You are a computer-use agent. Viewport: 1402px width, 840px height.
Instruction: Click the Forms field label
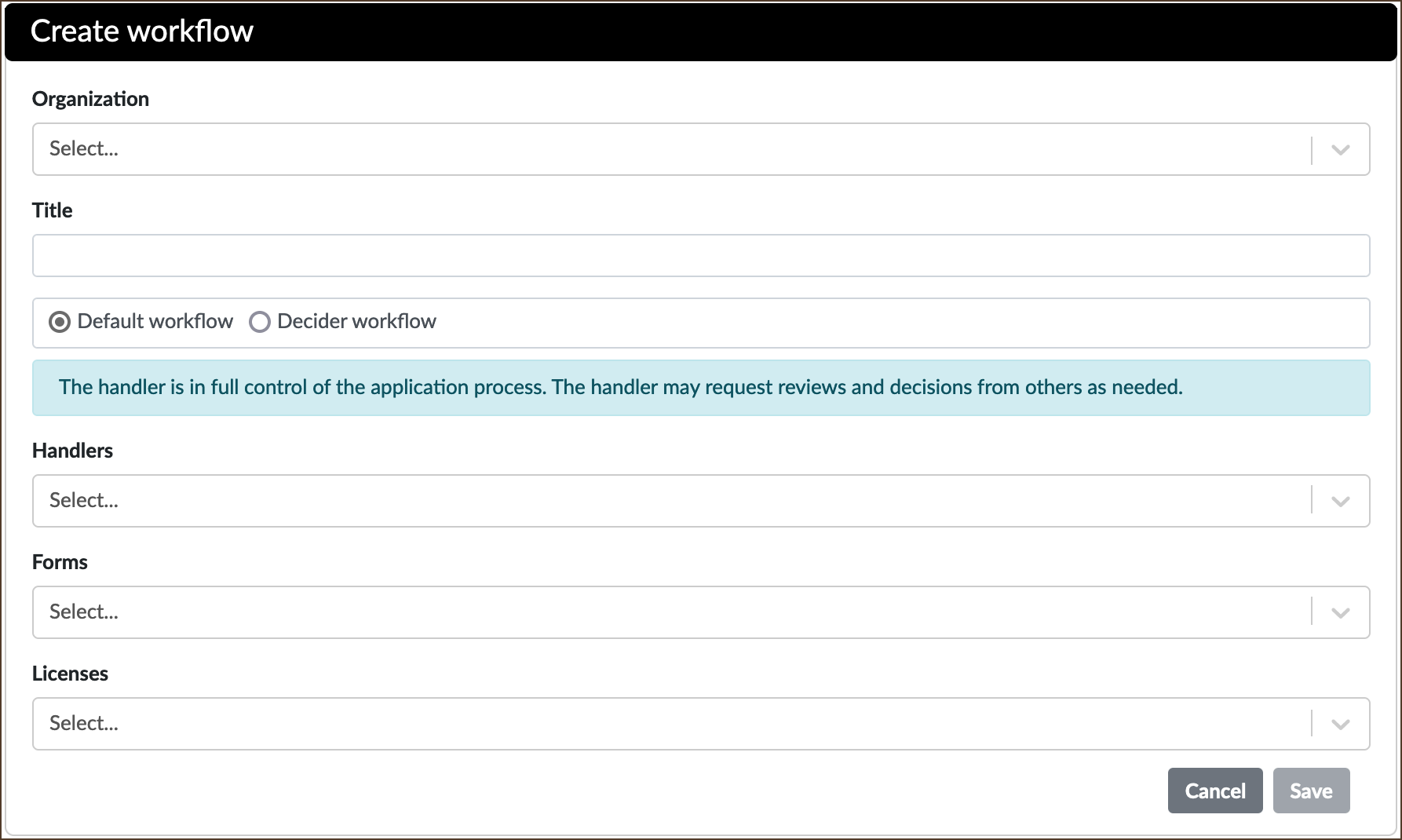[60, 562]
